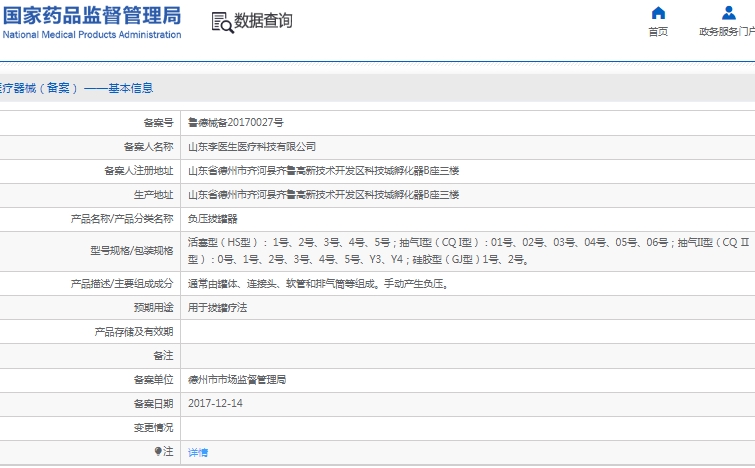Click the 数据查询 heading text
The image size is (755, 468).
pos(263,21)
